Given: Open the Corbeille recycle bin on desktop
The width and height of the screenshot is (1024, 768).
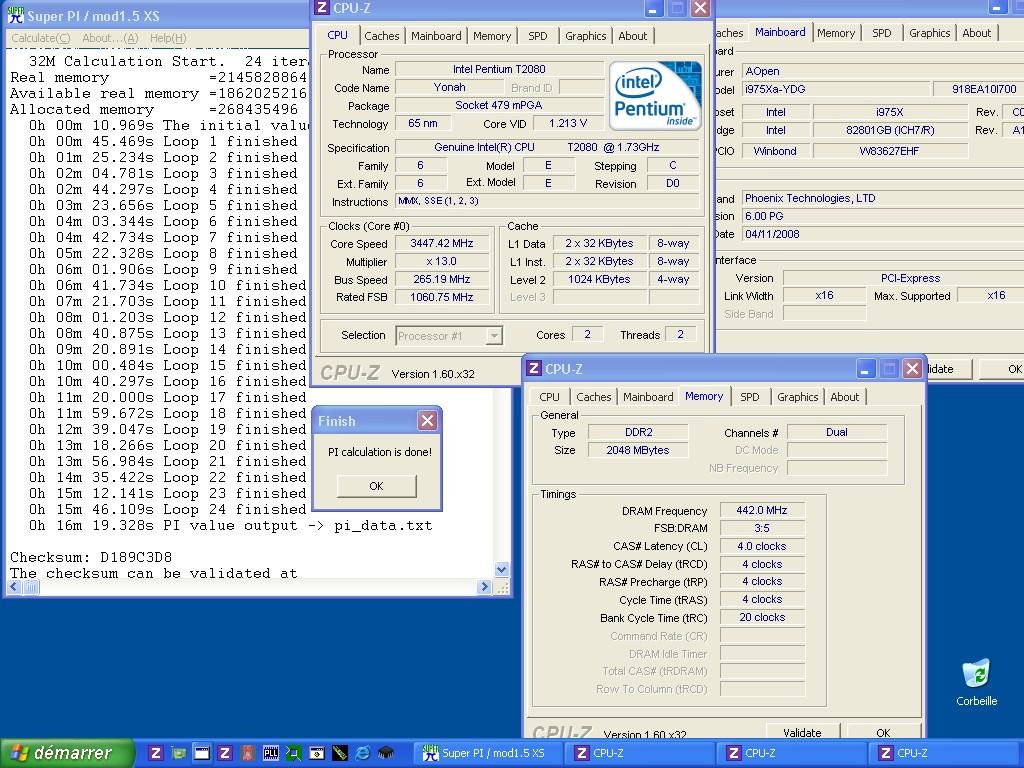Looking at the screenshot, I should click(976, 682).
